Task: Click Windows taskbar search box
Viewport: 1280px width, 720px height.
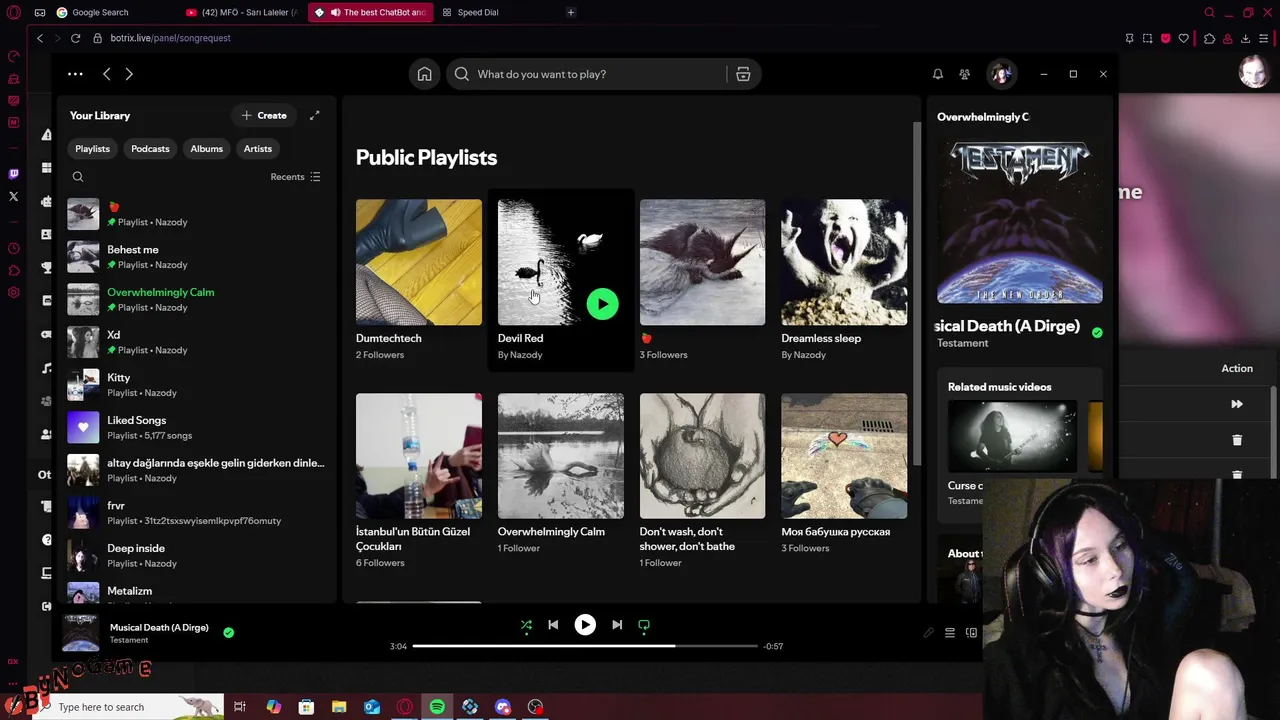Action: (126, 707)
